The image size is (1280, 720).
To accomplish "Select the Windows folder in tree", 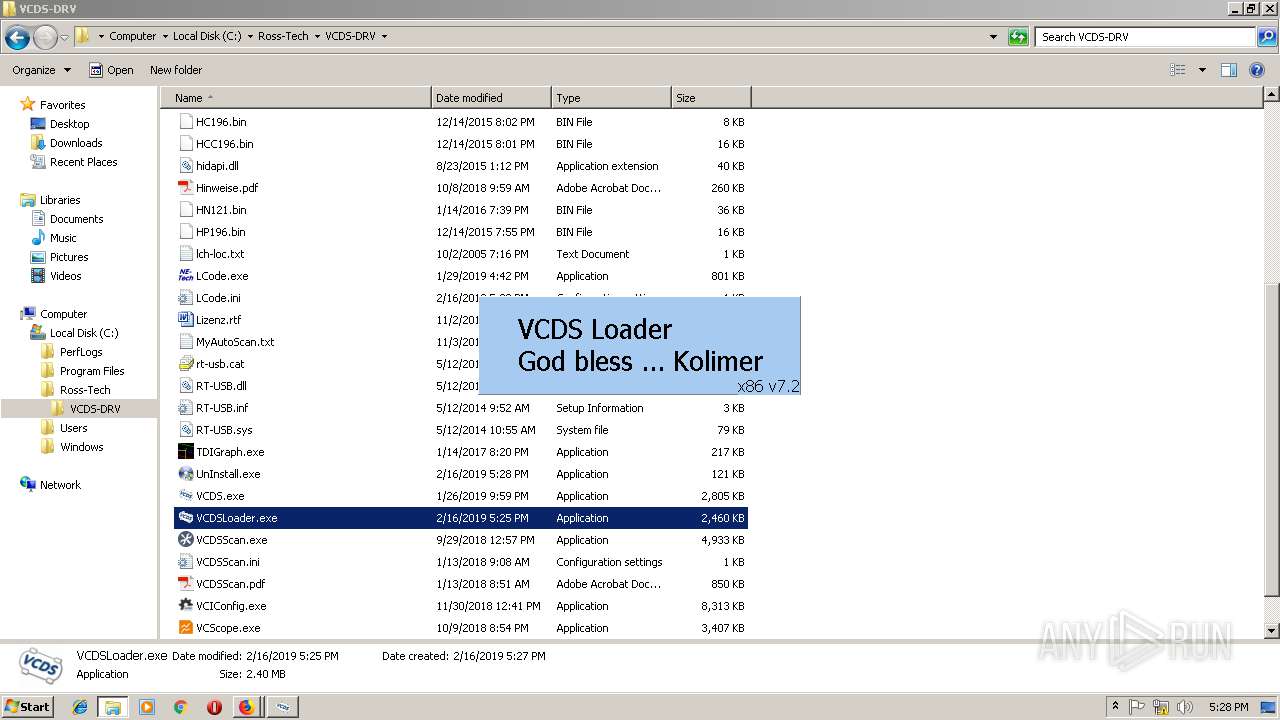I will click(x=81, y=447).
